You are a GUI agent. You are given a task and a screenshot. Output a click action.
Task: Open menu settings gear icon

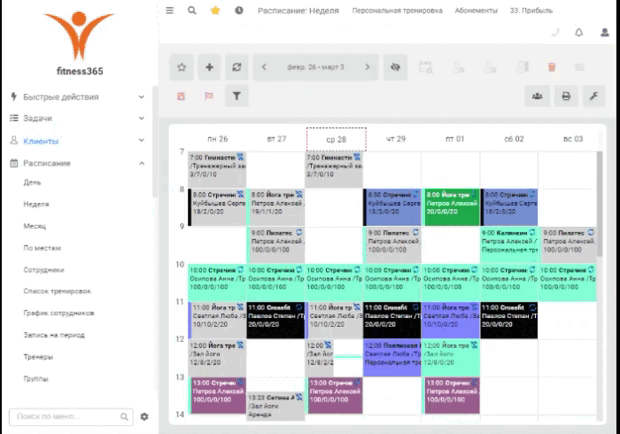[x=144, y=417]
